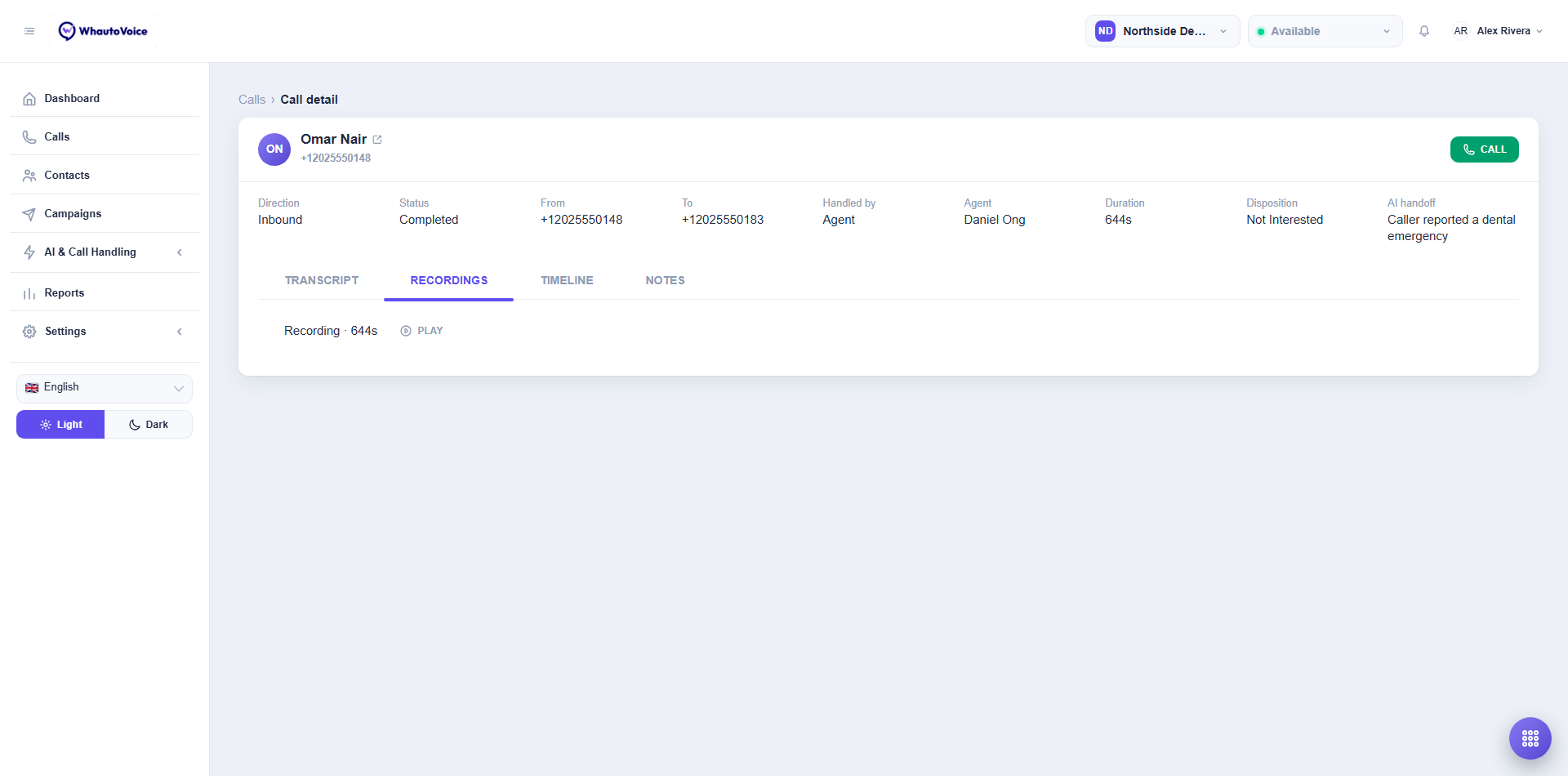Viewport: 1568px width, 776px height.
Task: Click the ND workspace badge
Action: point(1105,31)
